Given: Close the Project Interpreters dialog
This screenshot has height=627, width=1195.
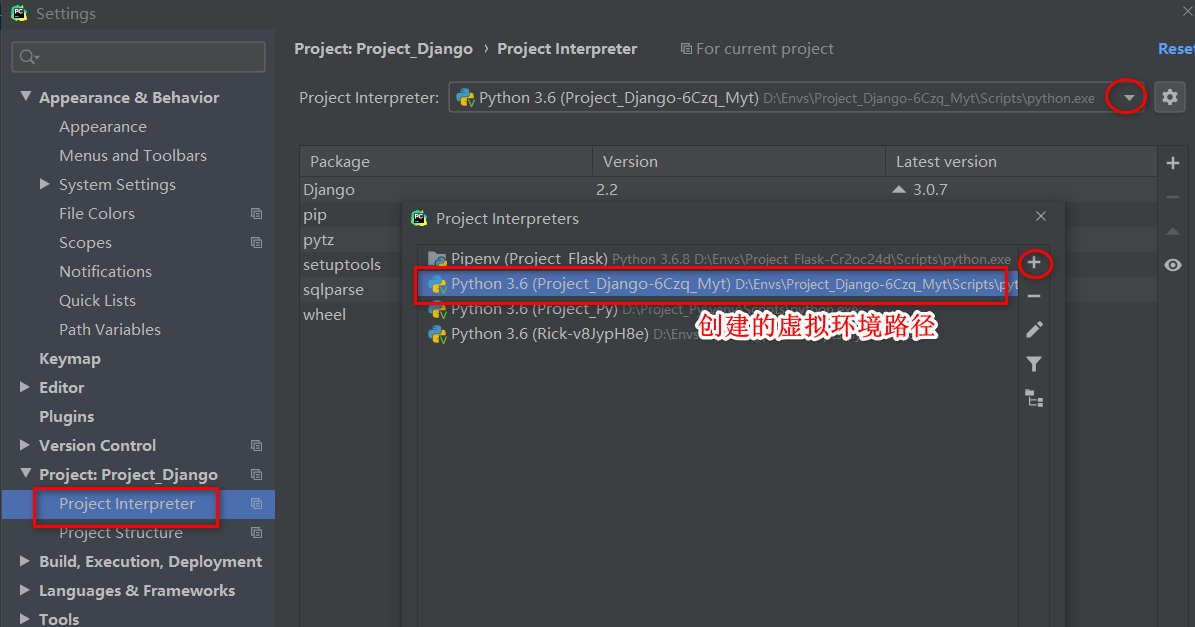Looking at the screenshot, I should point(1041,217).
